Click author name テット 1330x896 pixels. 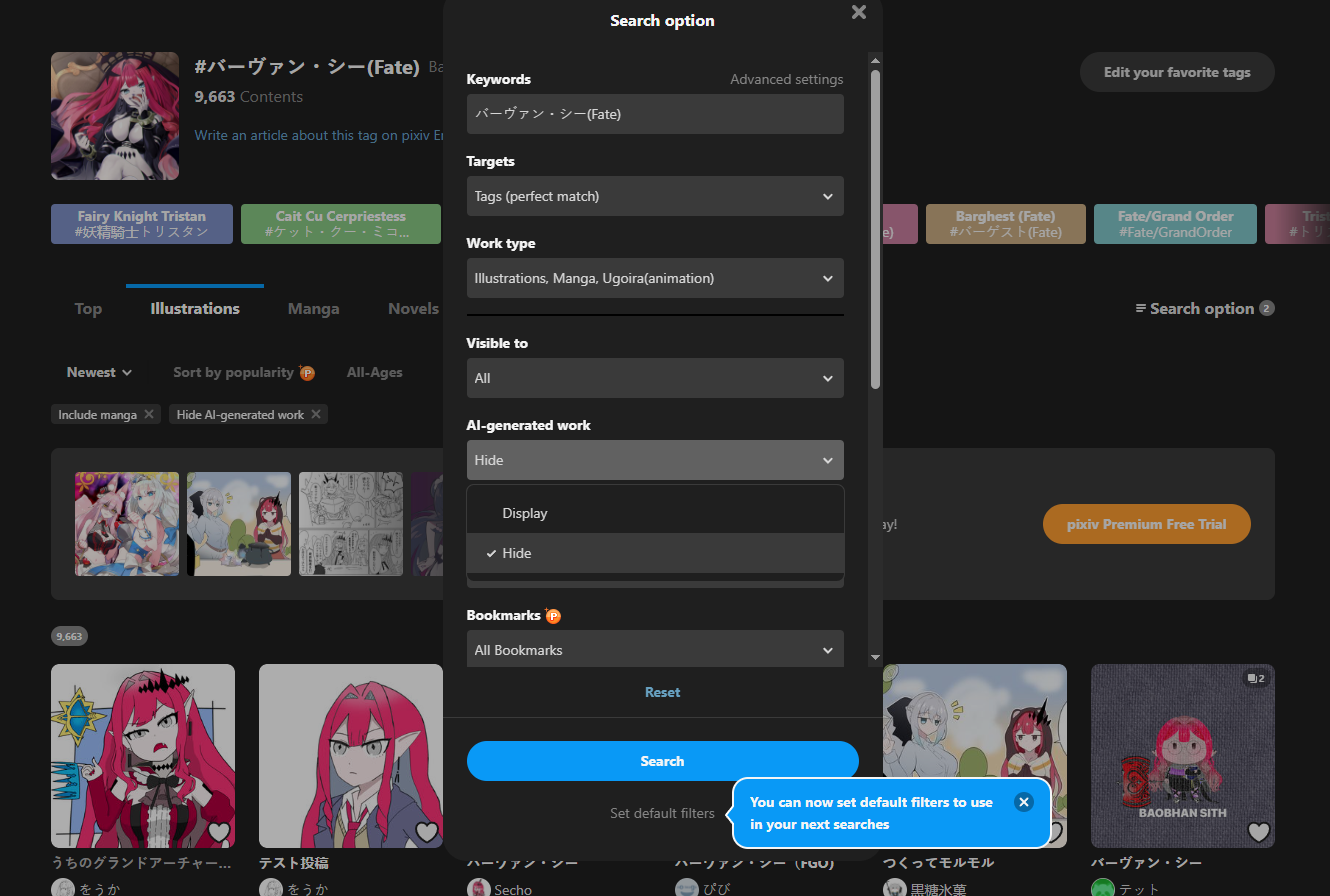1140,889
